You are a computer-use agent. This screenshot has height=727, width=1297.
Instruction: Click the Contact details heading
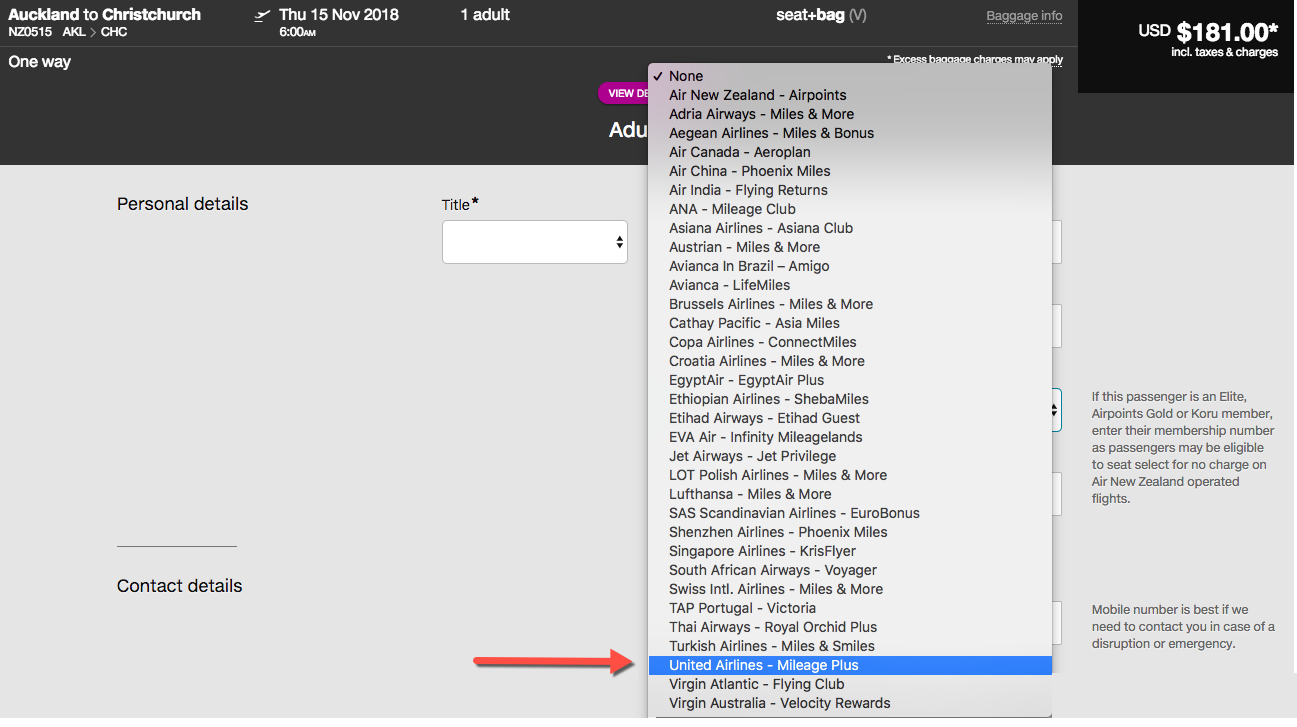click(179, 586)
